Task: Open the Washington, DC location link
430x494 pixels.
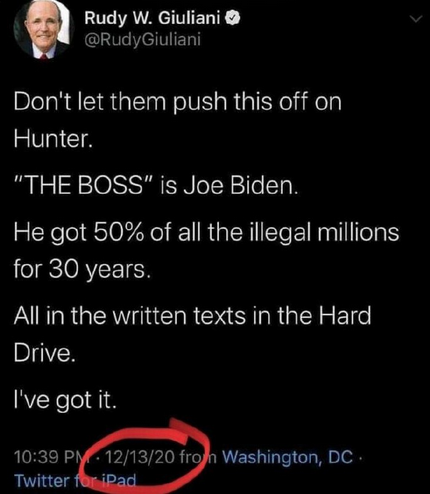Action: click(x=287, y=457)
